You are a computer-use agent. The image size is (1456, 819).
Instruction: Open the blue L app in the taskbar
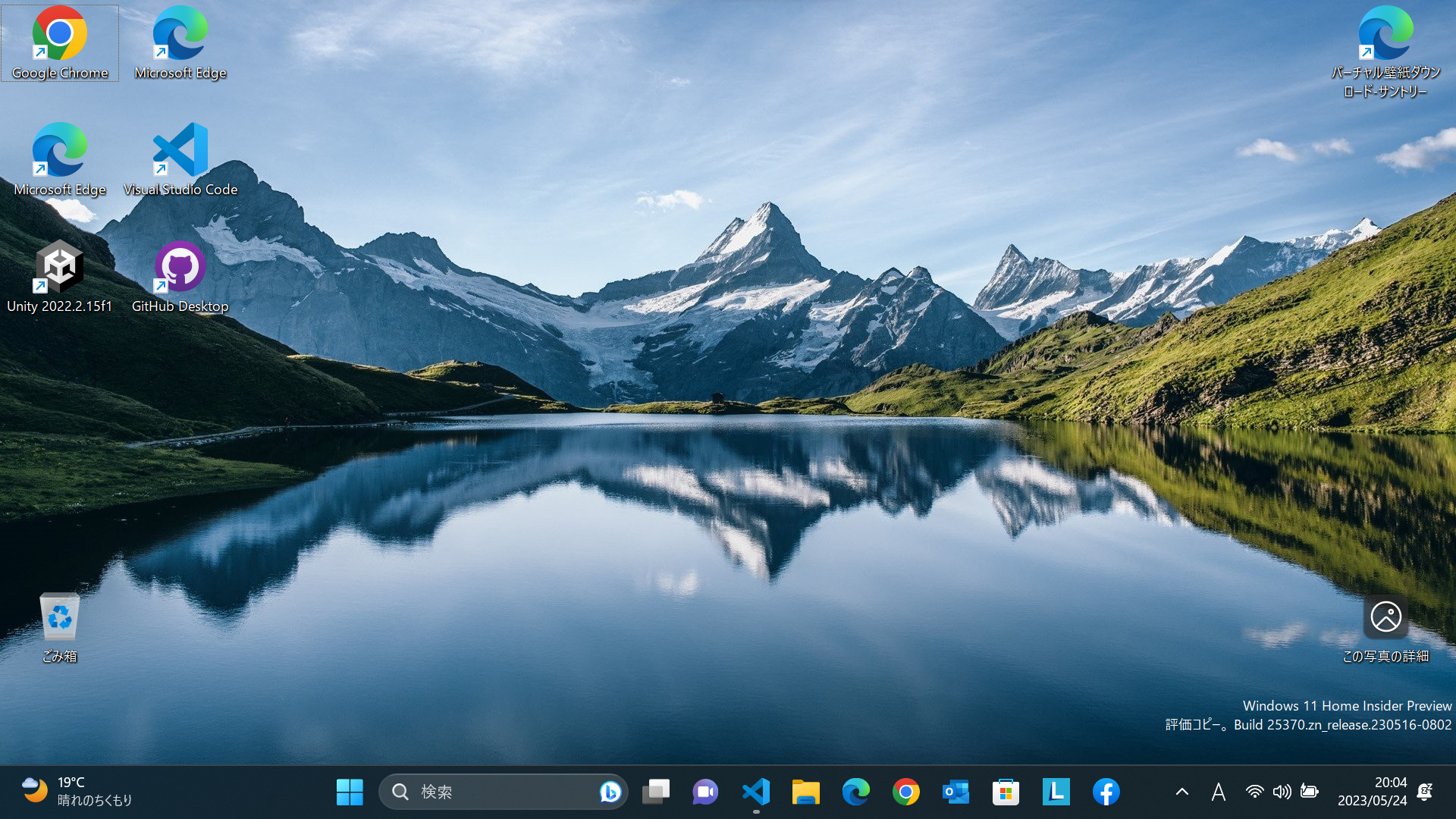tap(1056, 792)
